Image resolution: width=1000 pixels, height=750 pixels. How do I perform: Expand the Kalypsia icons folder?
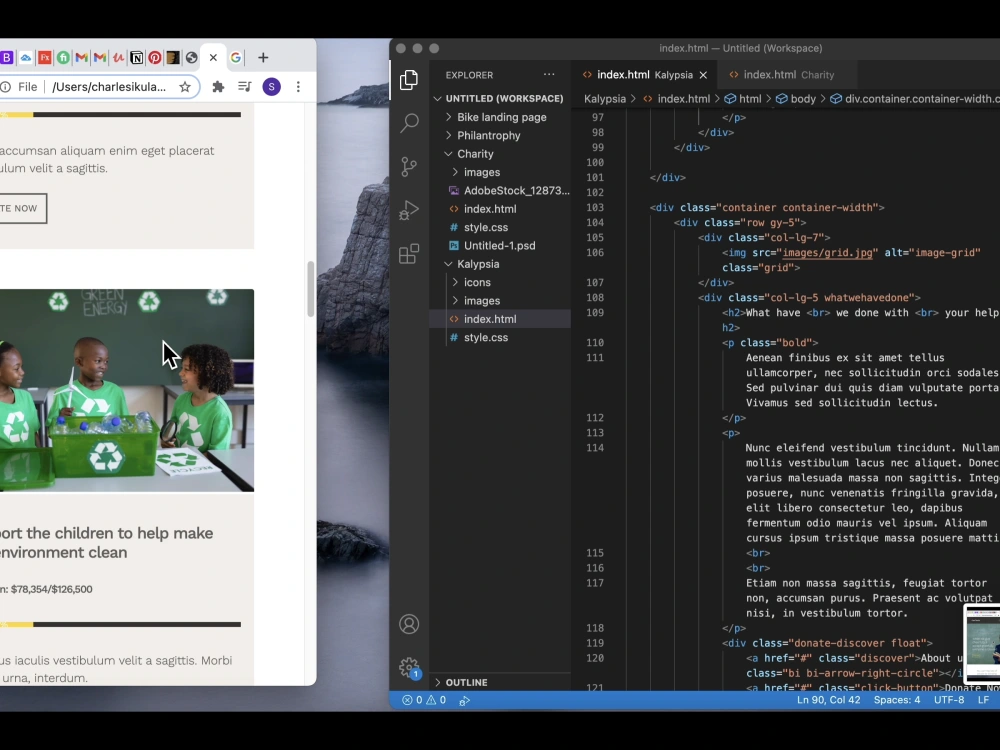[500, 282]
